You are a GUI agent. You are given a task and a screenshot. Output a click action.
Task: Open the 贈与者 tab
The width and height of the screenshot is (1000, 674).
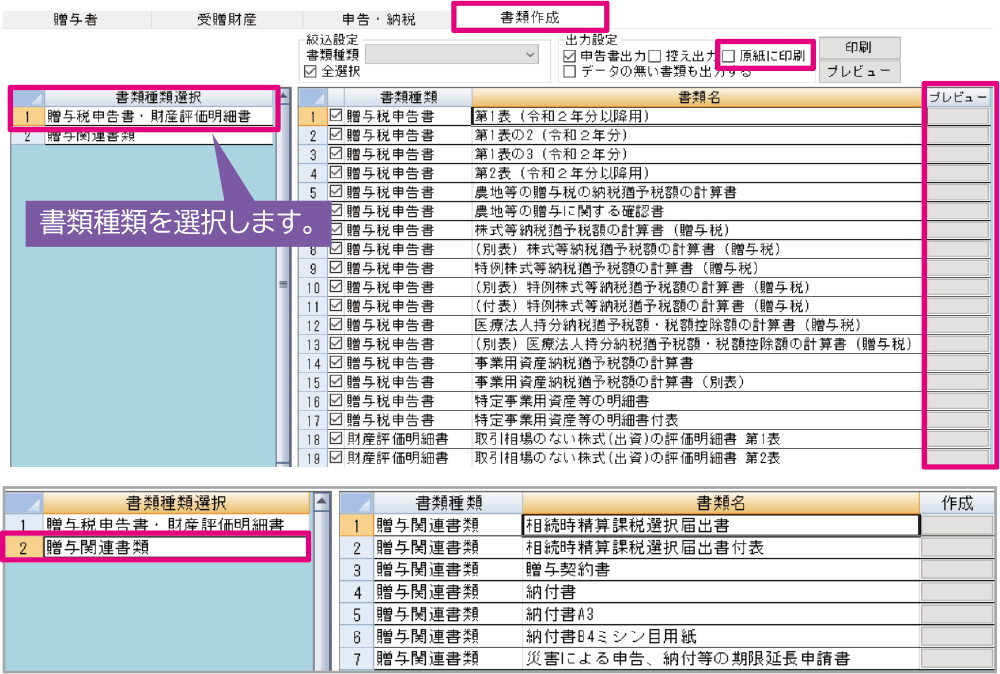coord(76,18)
